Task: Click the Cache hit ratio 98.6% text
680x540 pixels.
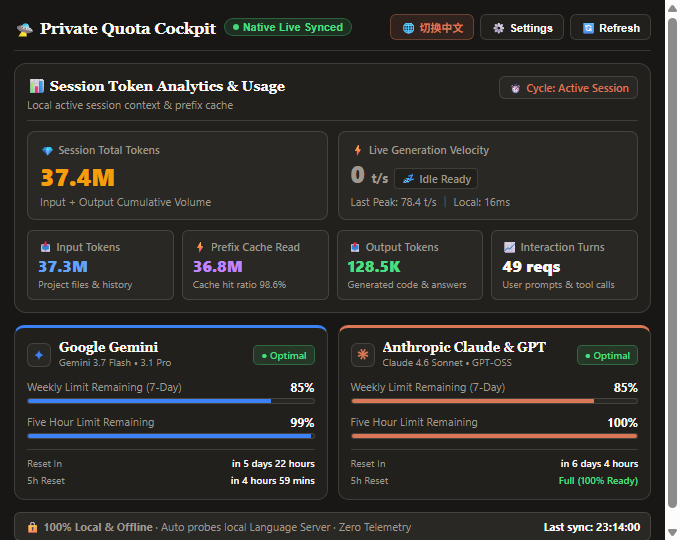Action: (239, 285)
